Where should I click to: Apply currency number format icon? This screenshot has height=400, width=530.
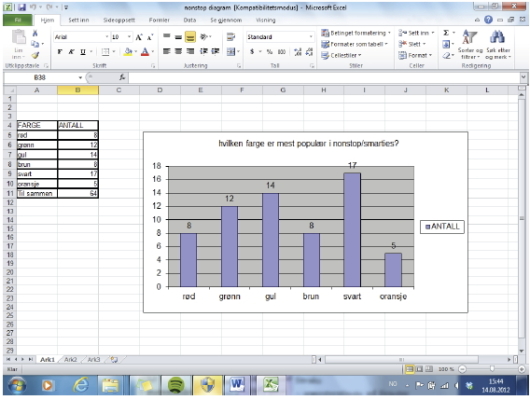pyautogui.click(x=252, y=52)
